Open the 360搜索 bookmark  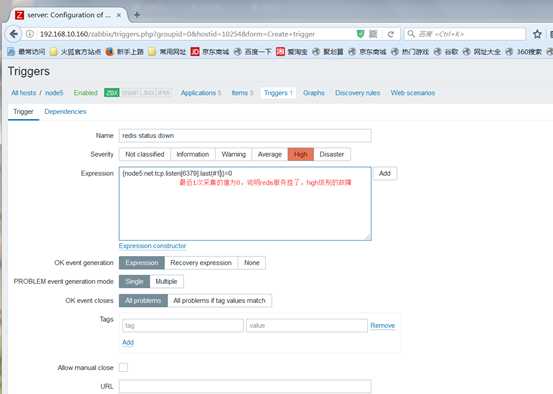524,52
